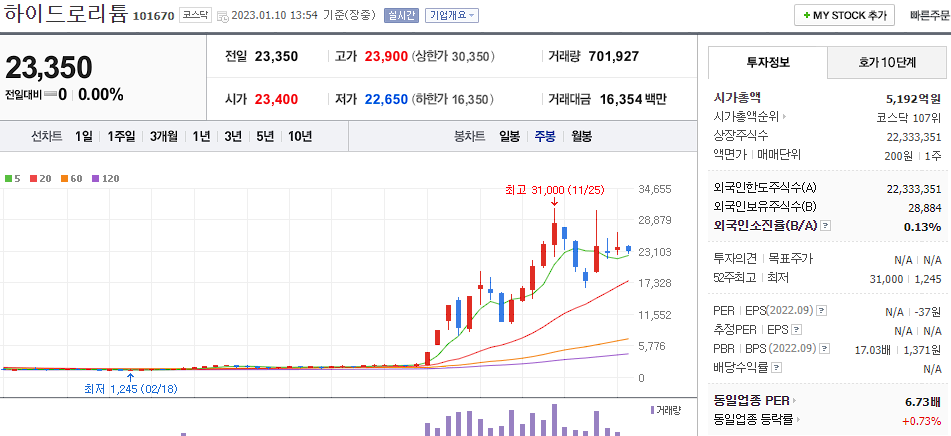Click the 외국인소진율 value 0.13%
Image resolution: width=951 pixels, height=436 pixels.
924,227
